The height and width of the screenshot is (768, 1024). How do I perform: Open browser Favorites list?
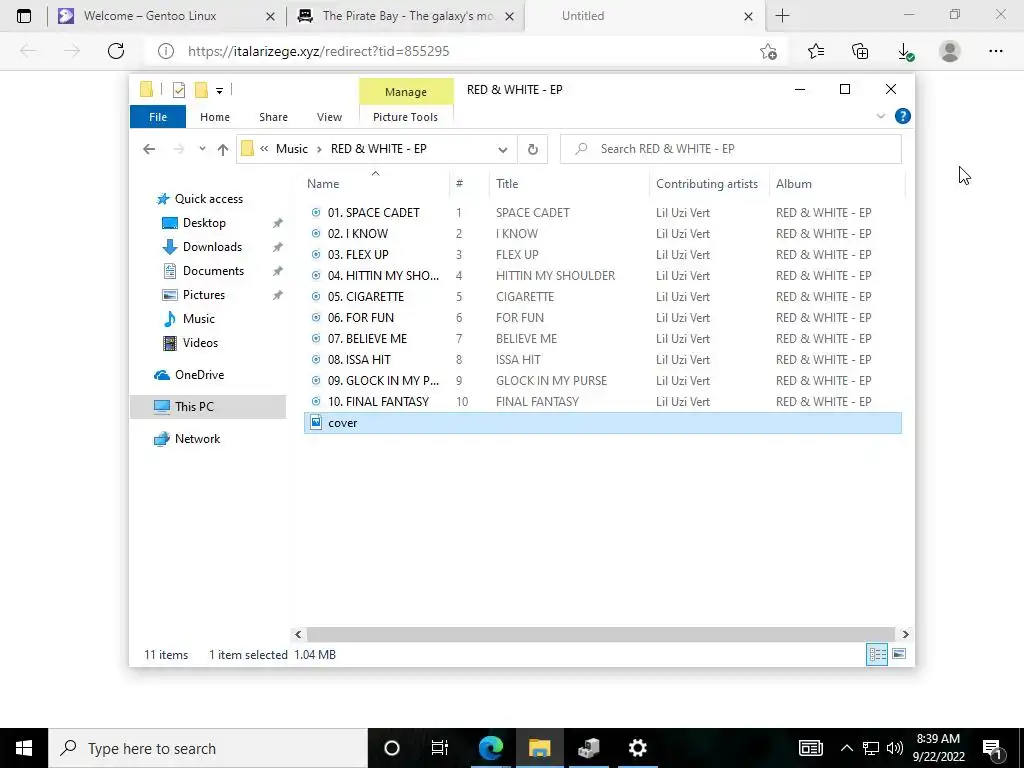point(816,51)
